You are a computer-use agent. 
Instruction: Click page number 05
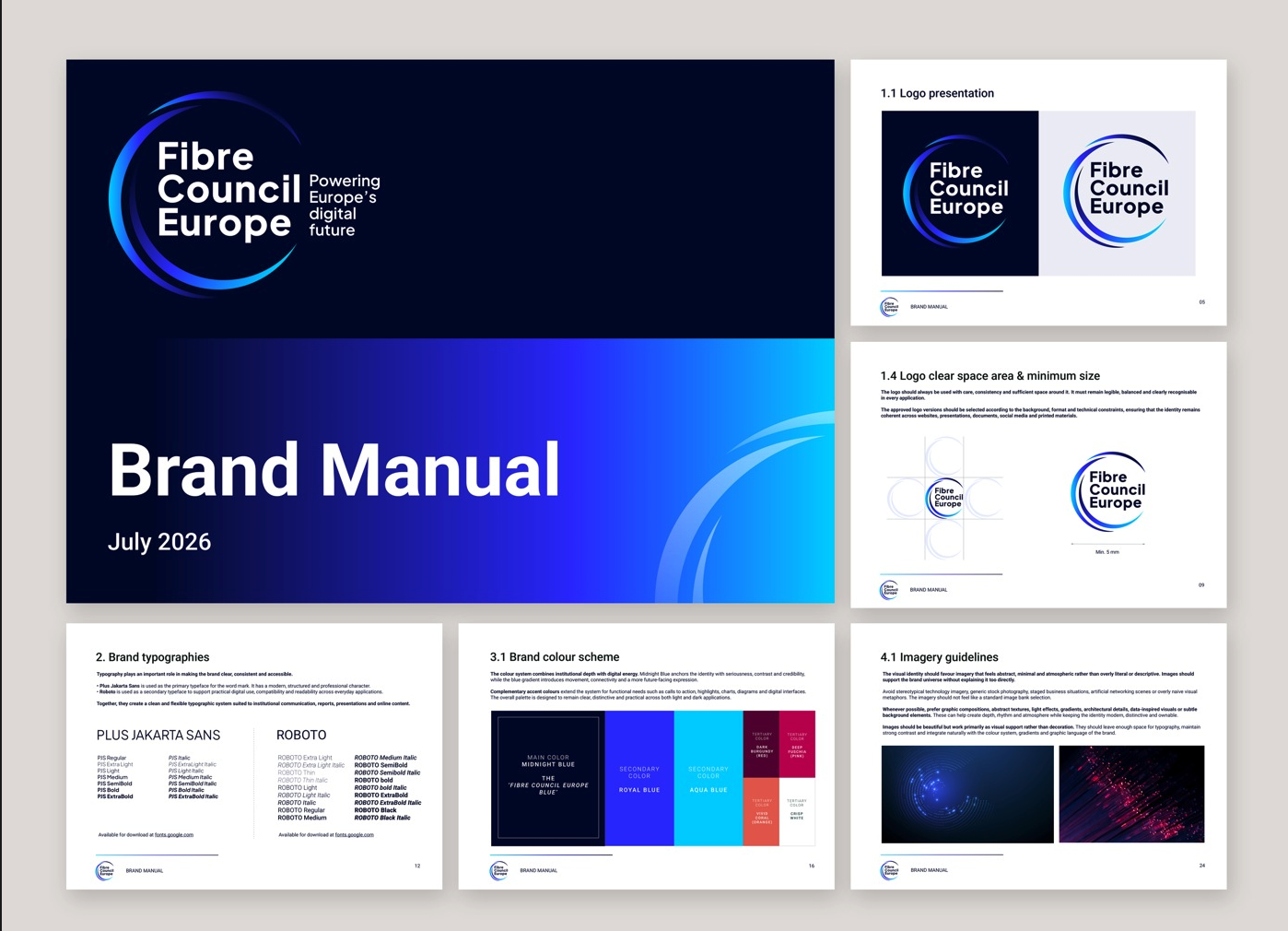coord(1201,302)
